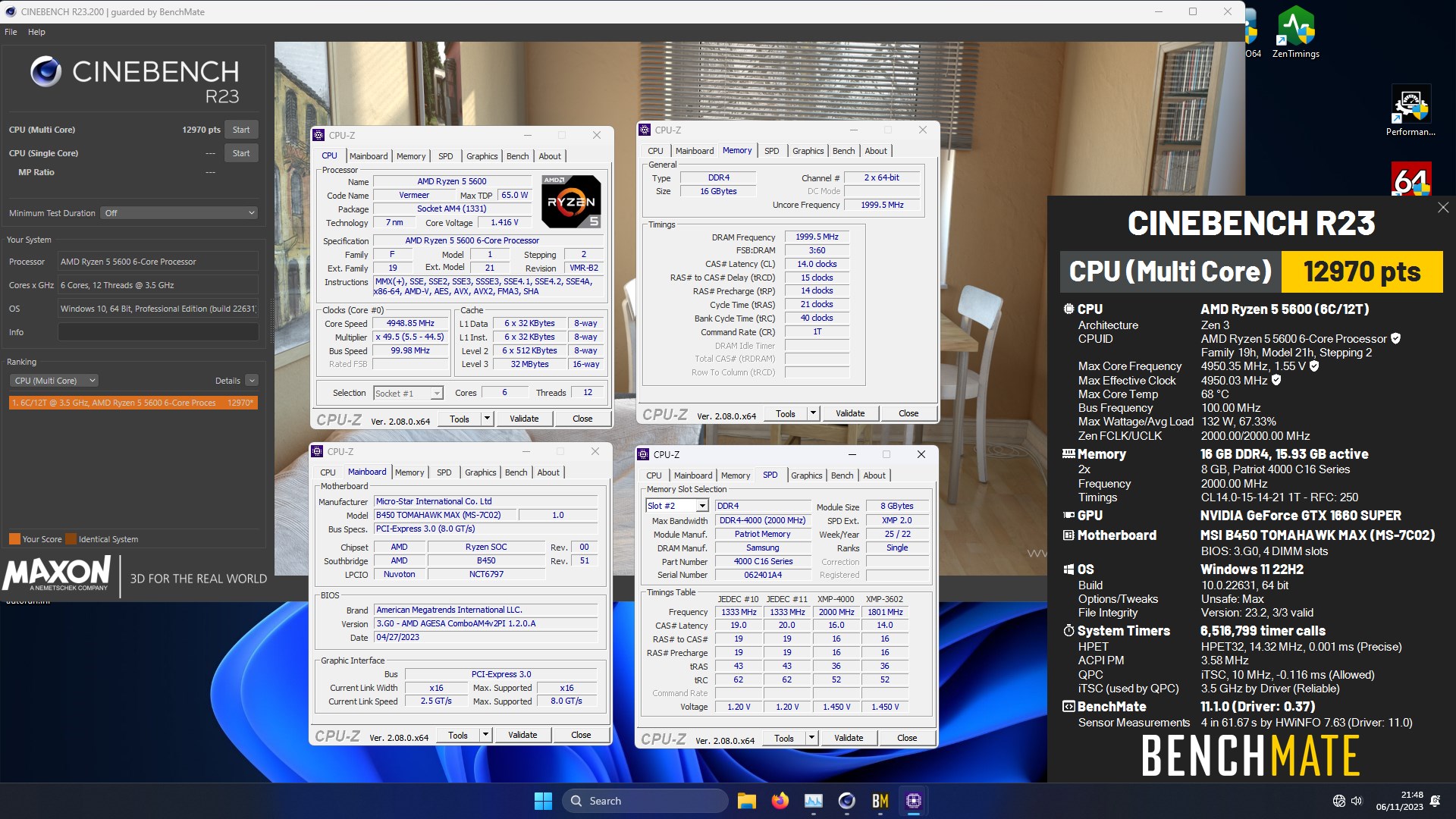Click Identical System legend swatch

[x=71, y=539]
